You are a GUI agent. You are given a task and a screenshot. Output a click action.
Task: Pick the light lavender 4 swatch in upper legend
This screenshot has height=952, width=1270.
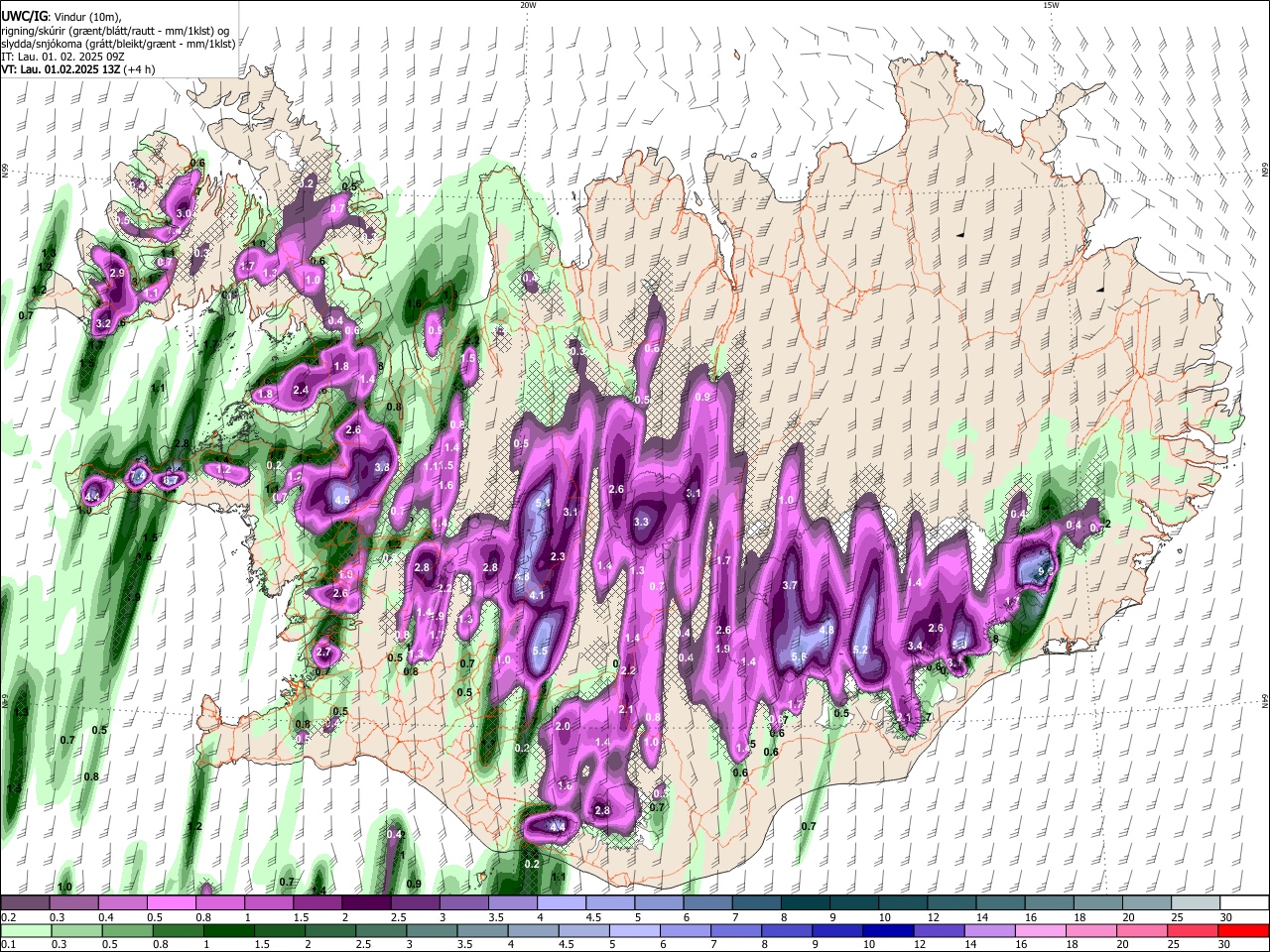pos(561,903)
